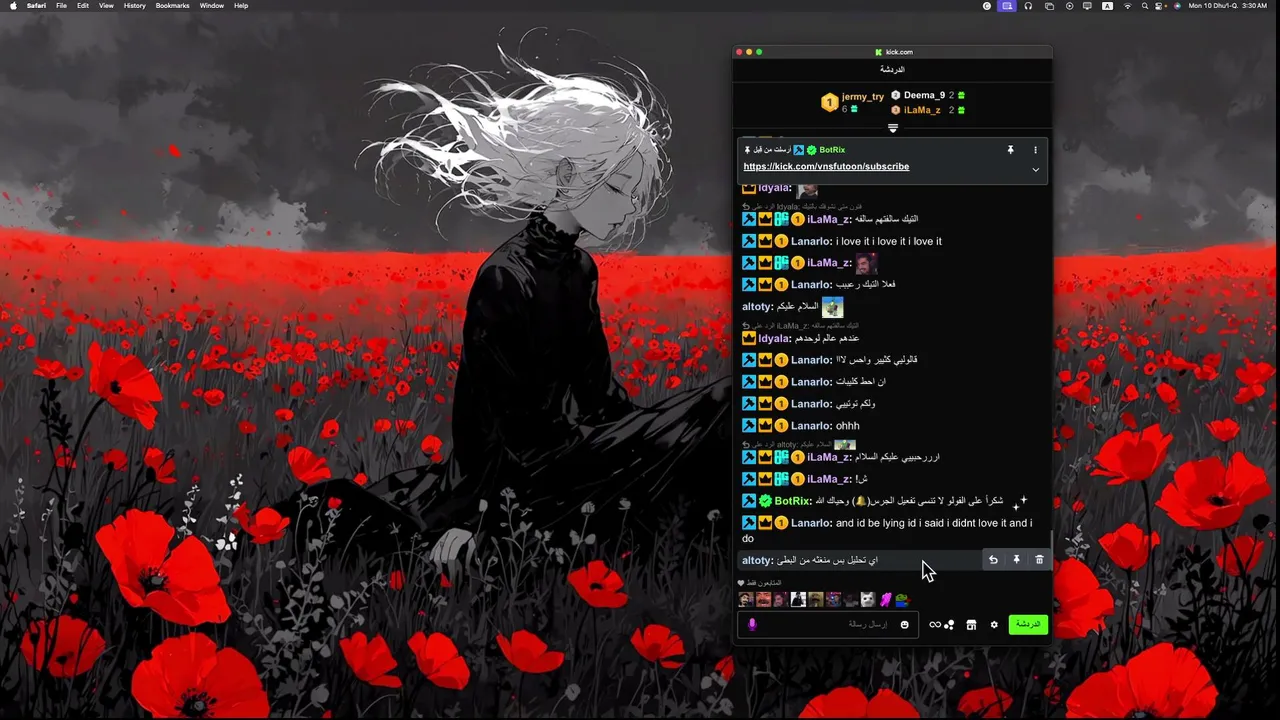
Task: Click the BotRix name on the pinned message
Action: pyautogui.click(x=832, y=150)
